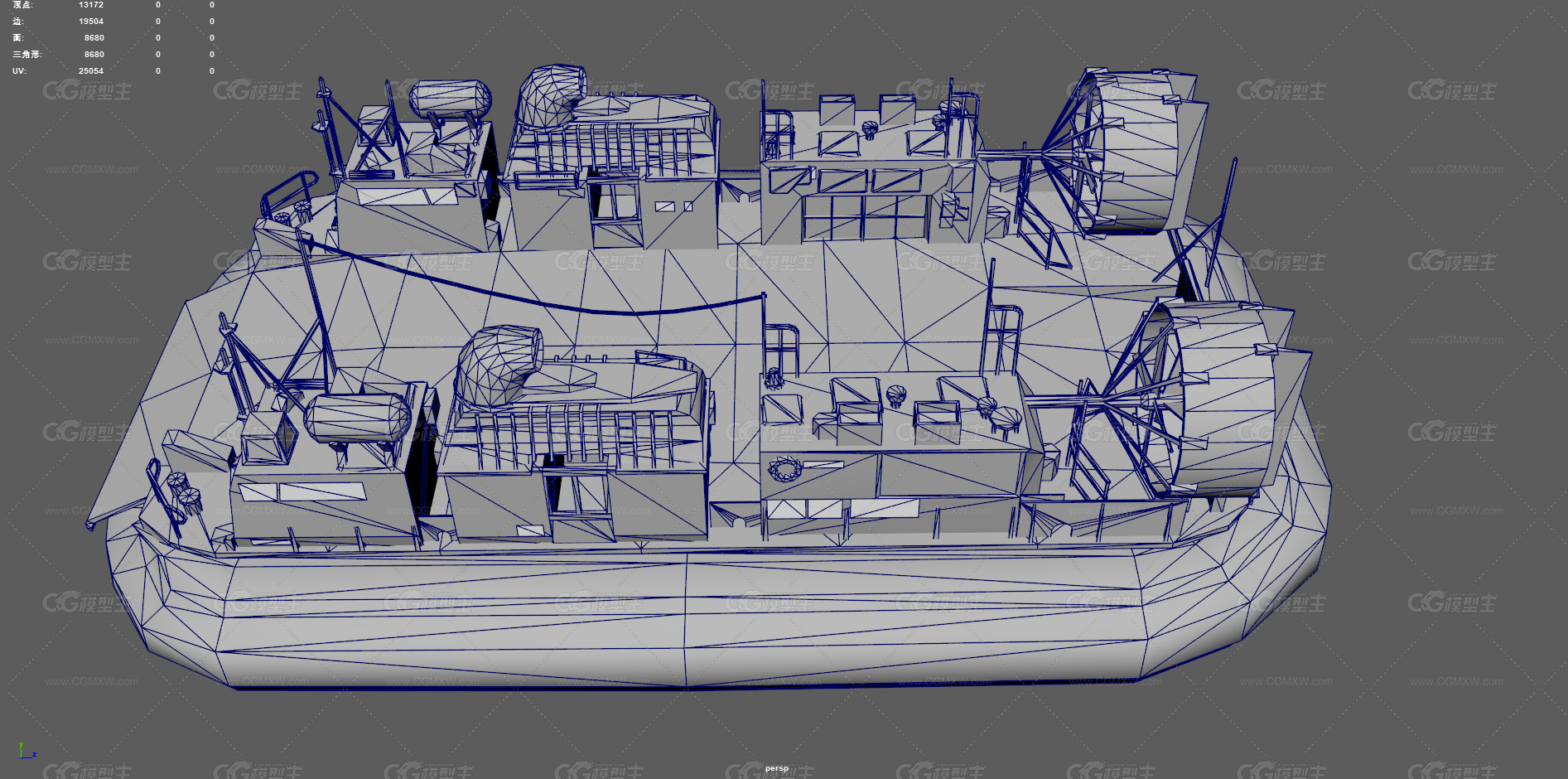The image size is (1568, 779).
Task: Click the 边 edge count label
Action: [x=18, y=22]
